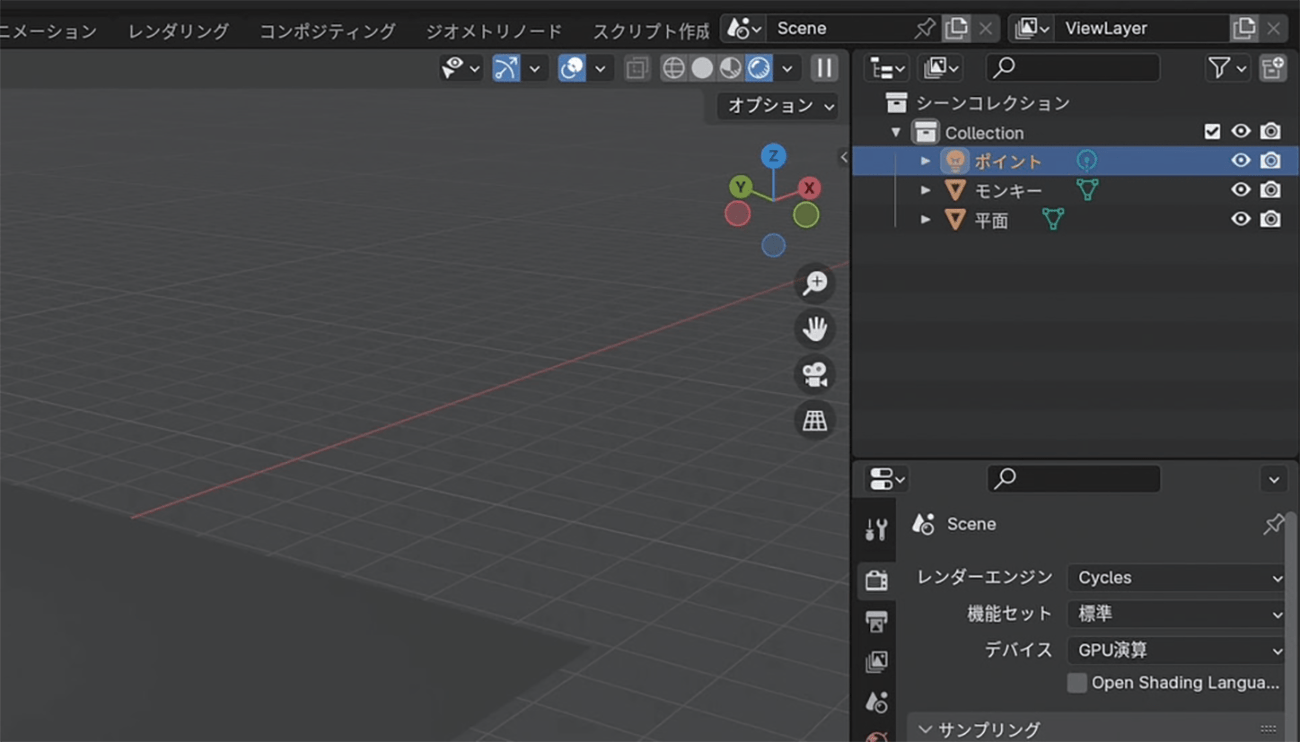The width and height of the screenshot is (1300, 742).
Task: Click the hand pan view icon
Action: 815,329
